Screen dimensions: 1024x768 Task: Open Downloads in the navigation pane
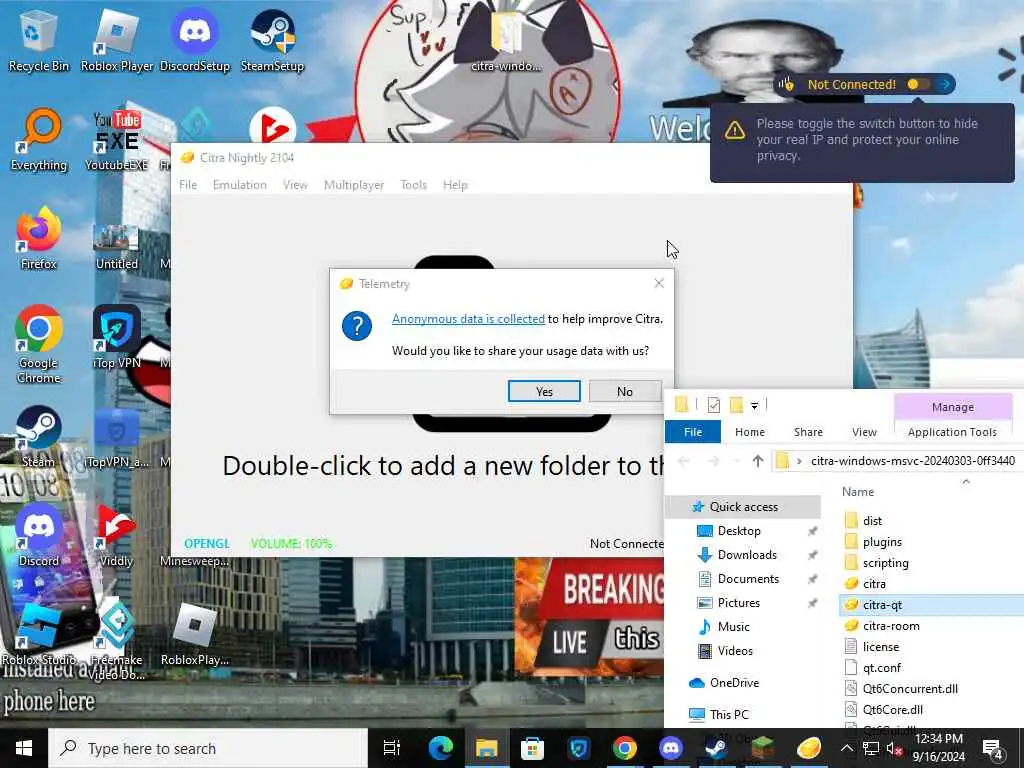click(x=747, y=554)
